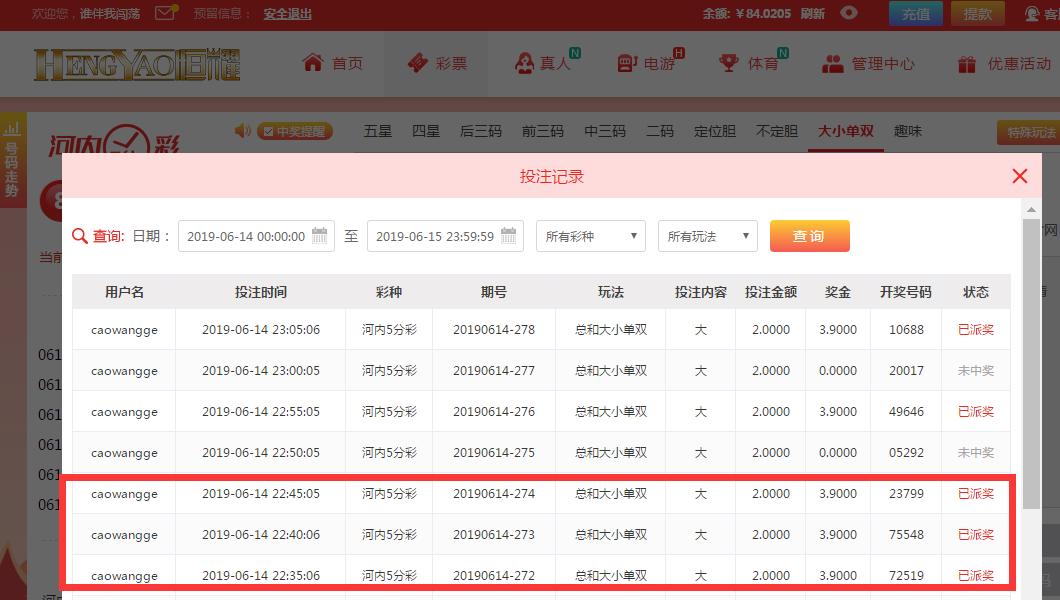This screenshot has height=600, width=1060.
Task: Click the 投注时间 column header
Action: click(x=261, y=292)
